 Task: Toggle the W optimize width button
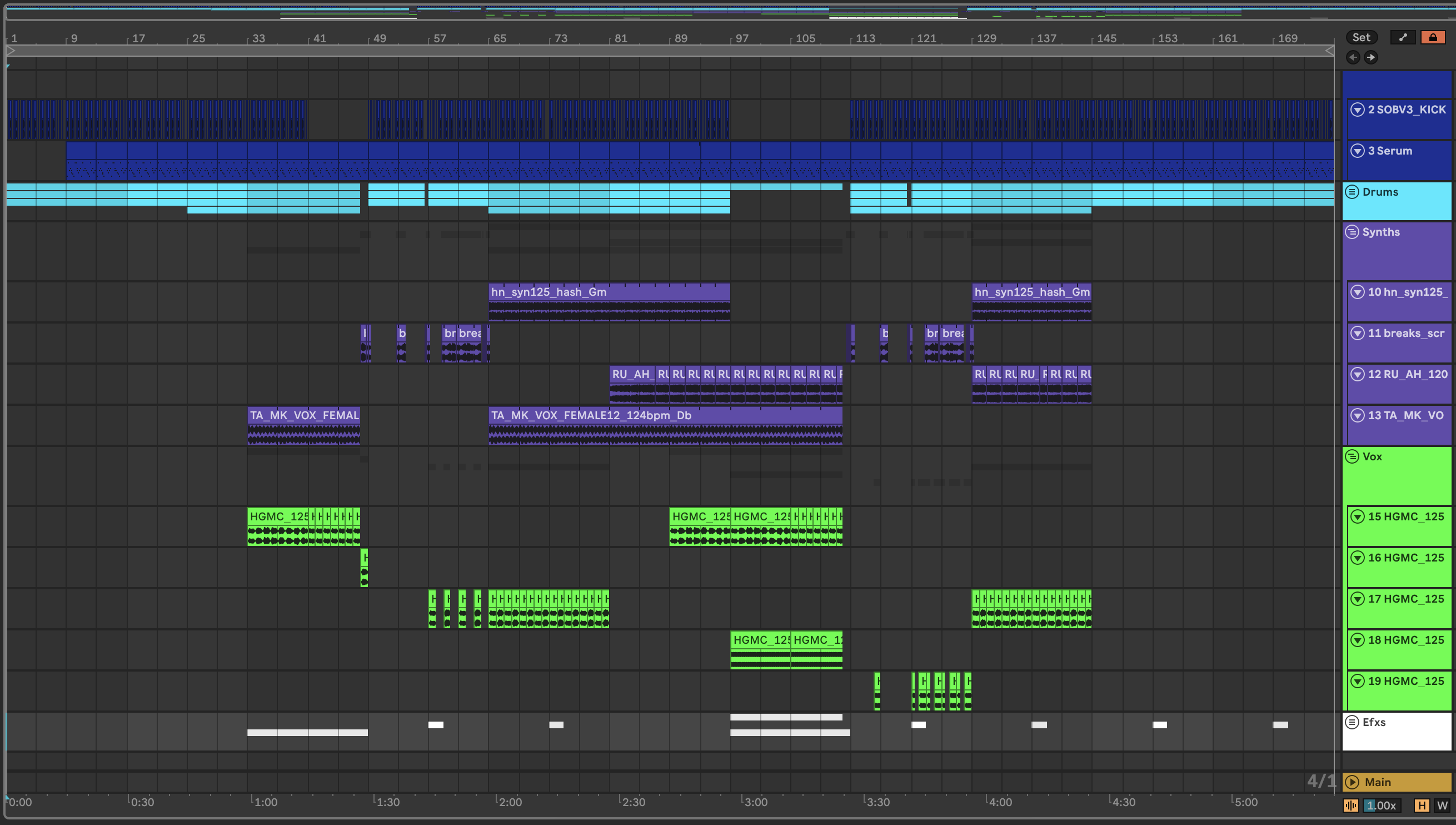coord(1442,805)
